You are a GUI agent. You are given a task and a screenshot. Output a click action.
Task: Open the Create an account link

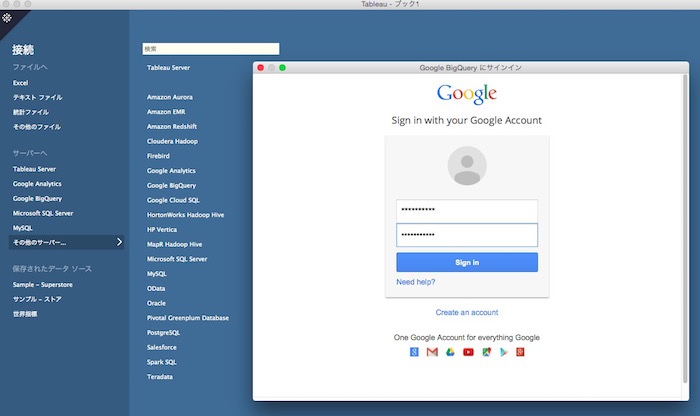click(x=467, y=312)
